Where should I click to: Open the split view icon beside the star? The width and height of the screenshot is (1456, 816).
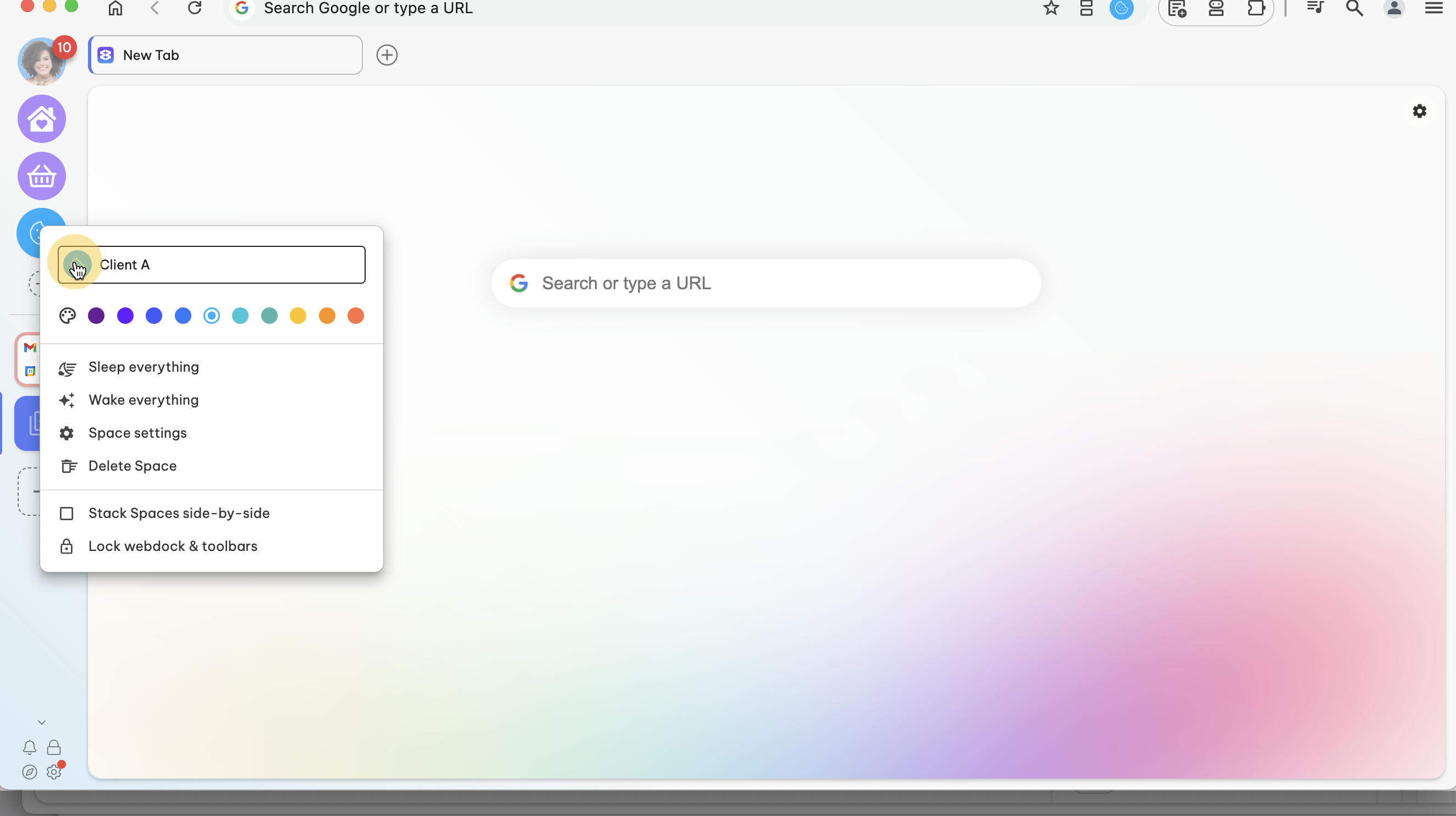coord(1086,8)
